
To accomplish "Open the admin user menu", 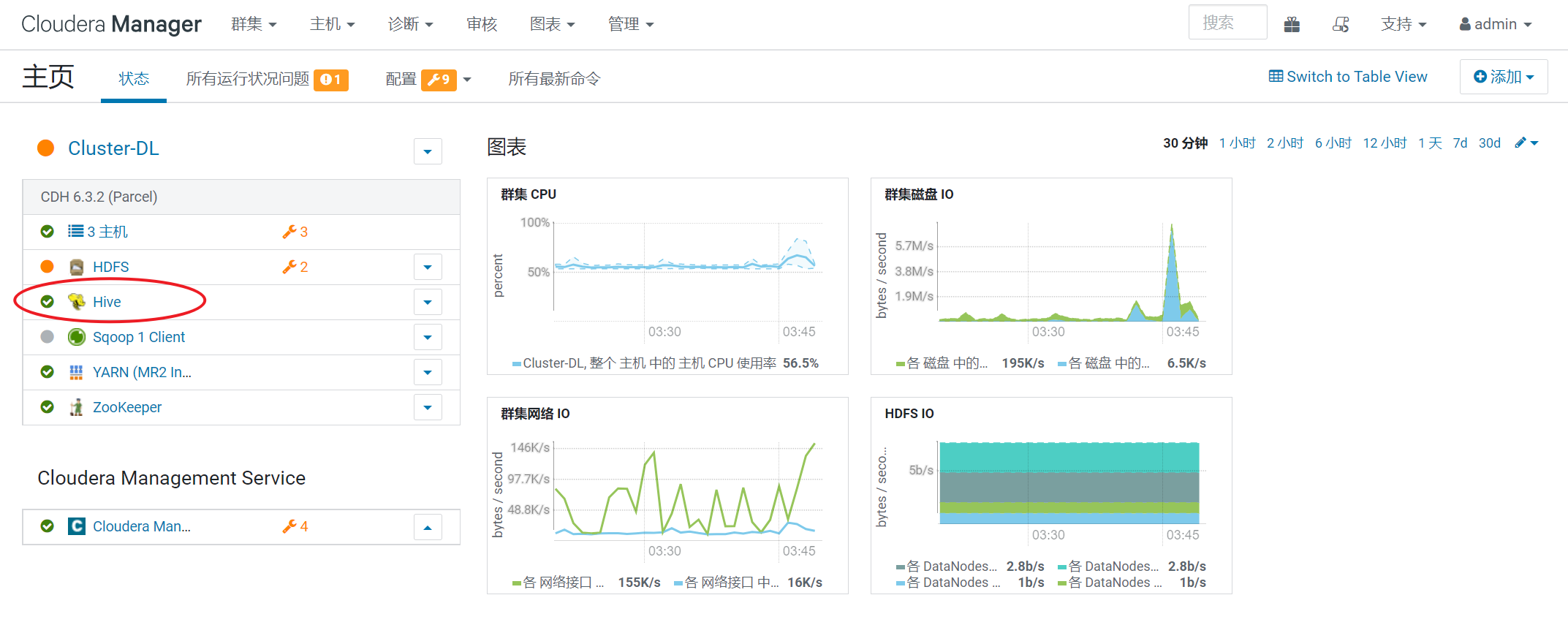I will pyautogui.click(x=1495, y=24).
